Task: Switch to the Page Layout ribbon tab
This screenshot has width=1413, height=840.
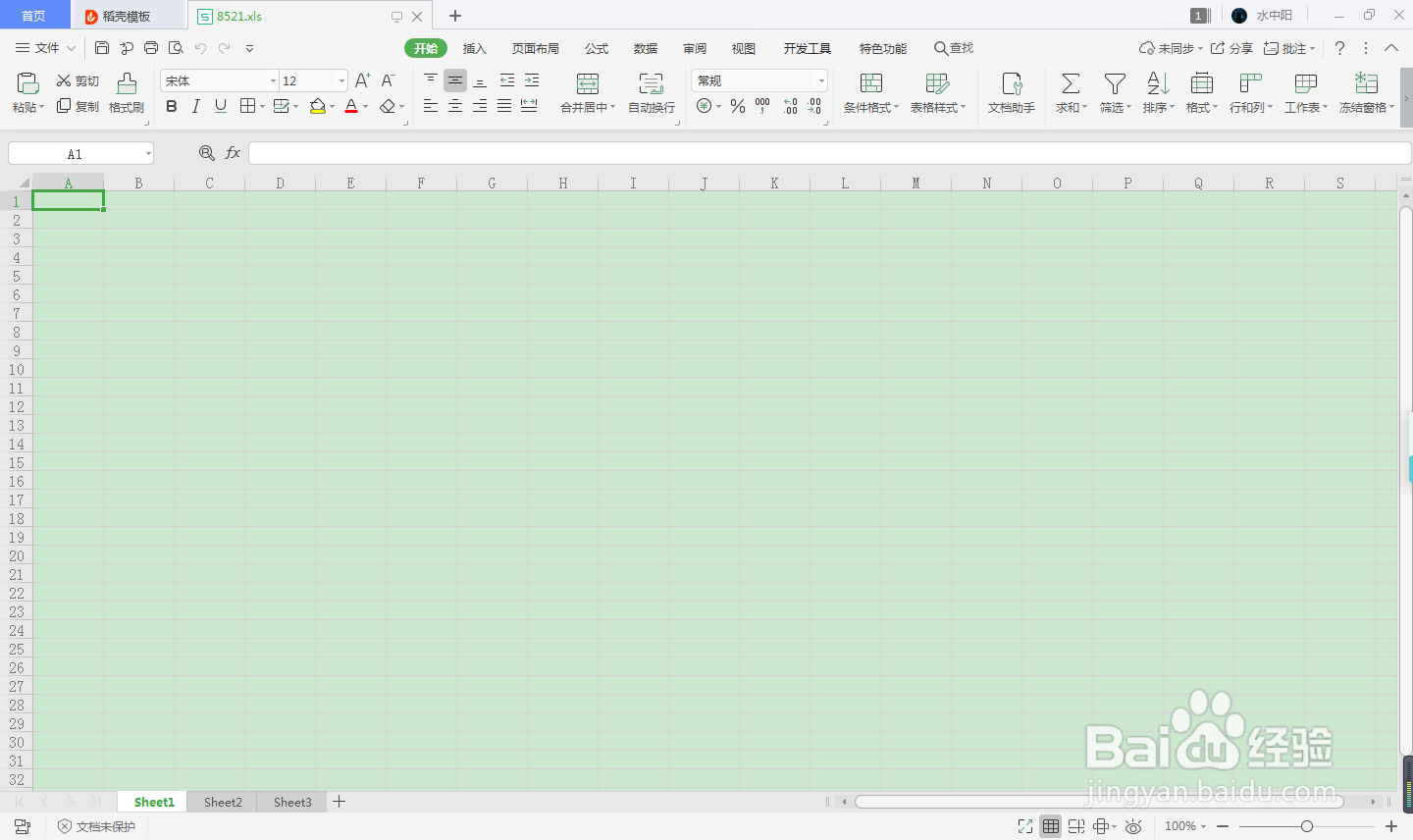Action: coord(536,48)
